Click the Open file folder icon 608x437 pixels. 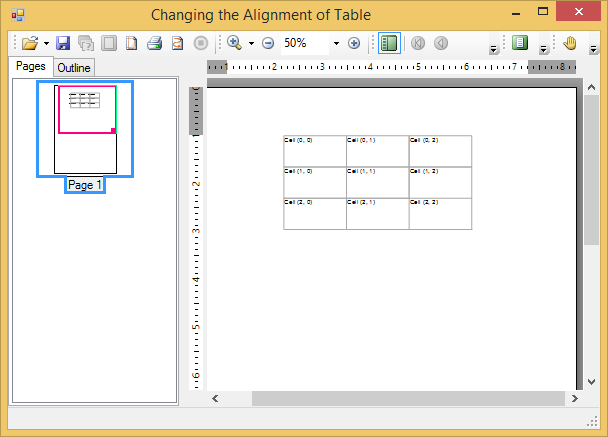coord(29,43)
